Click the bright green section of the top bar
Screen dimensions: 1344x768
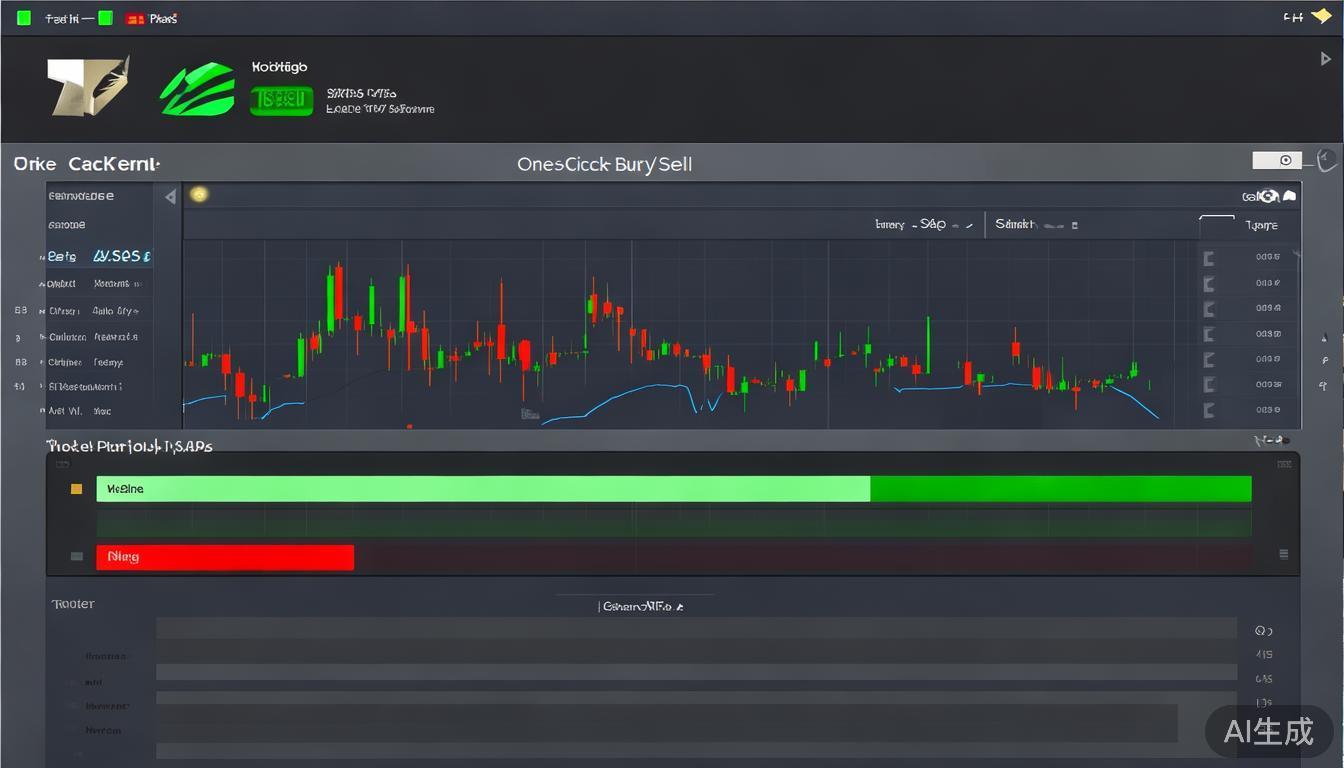click(1060, 489)
